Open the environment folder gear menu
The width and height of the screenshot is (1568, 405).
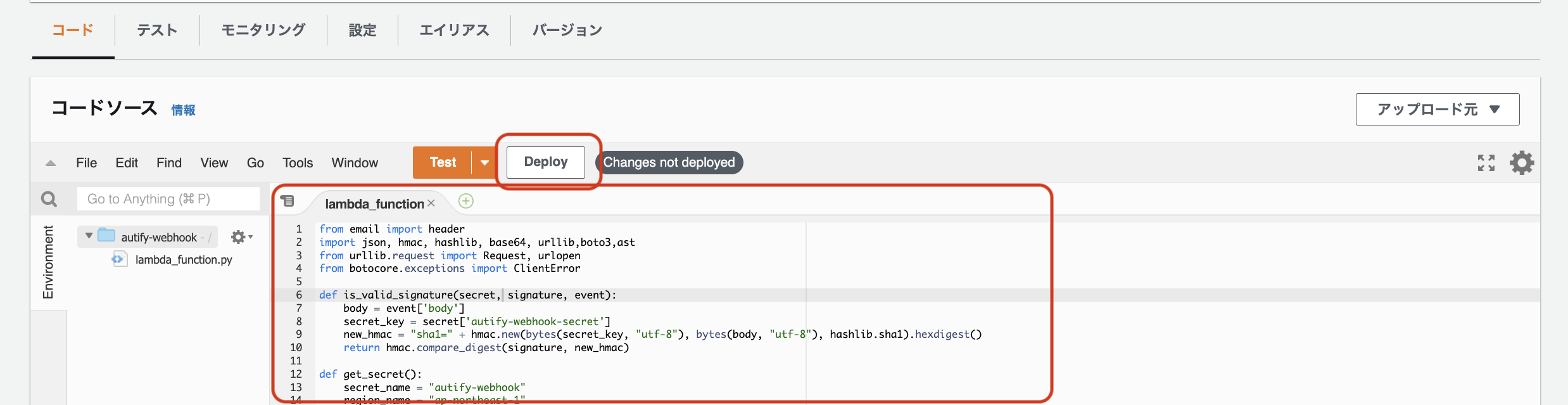241,237
